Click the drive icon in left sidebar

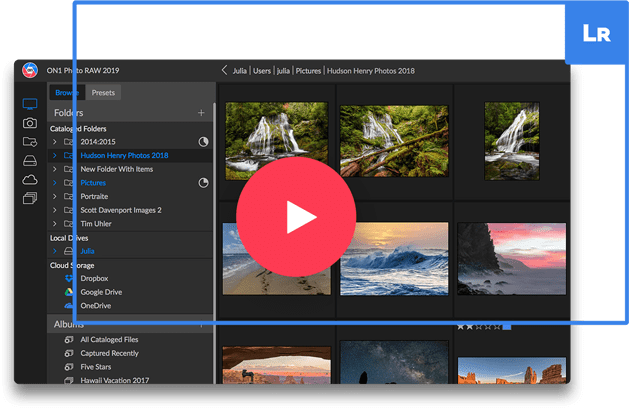click(30, 161)
